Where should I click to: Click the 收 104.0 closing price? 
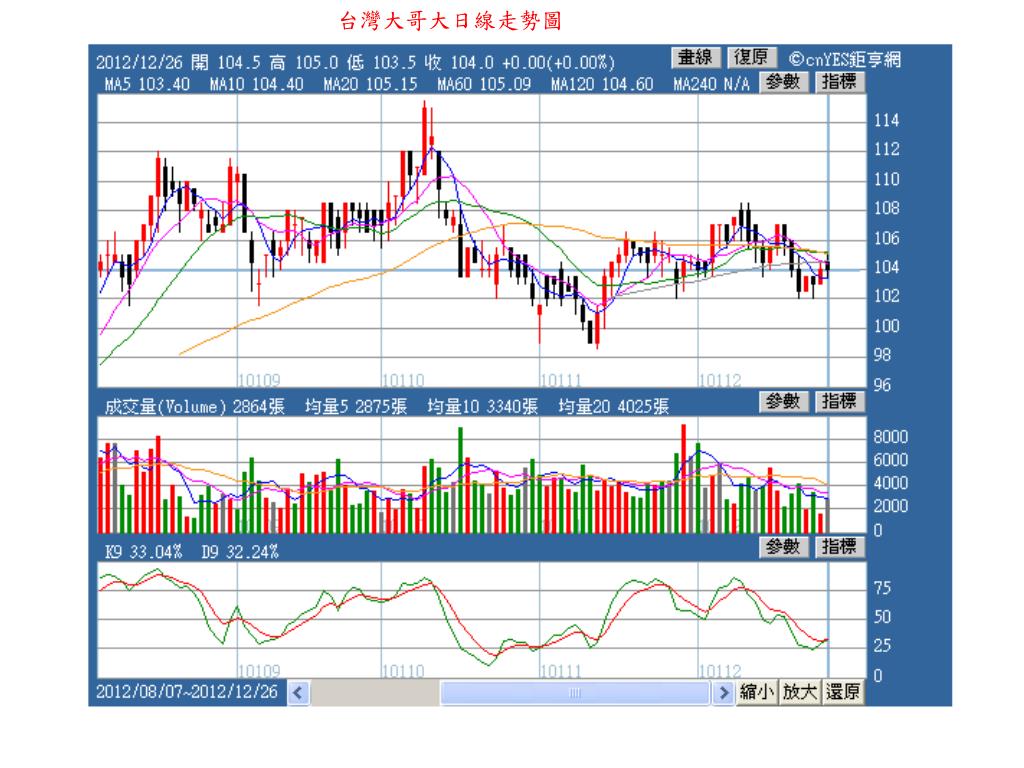pyautogui.click(x=459, y=63)
